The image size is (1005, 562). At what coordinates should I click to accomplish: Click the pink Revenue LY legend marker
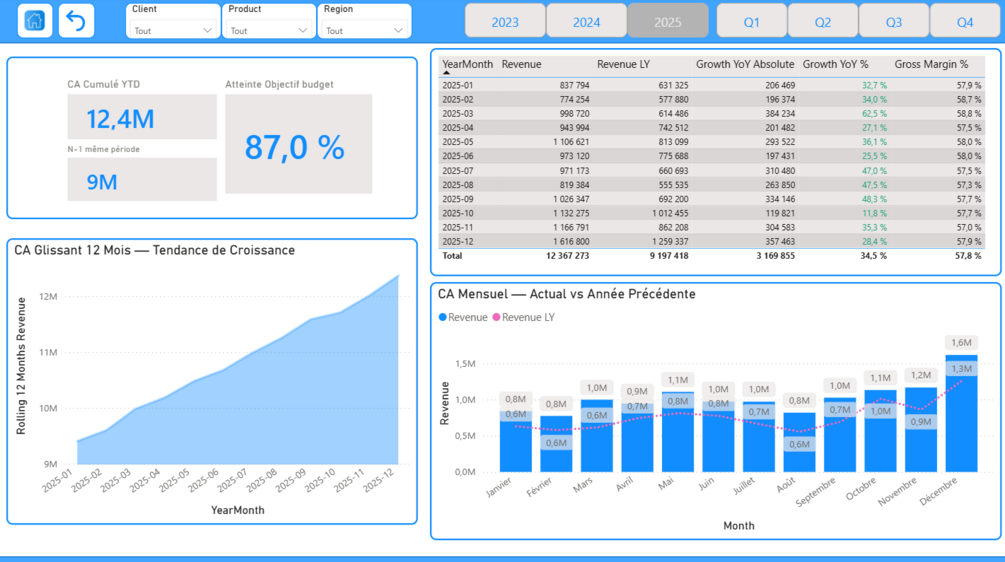[496, 317]
